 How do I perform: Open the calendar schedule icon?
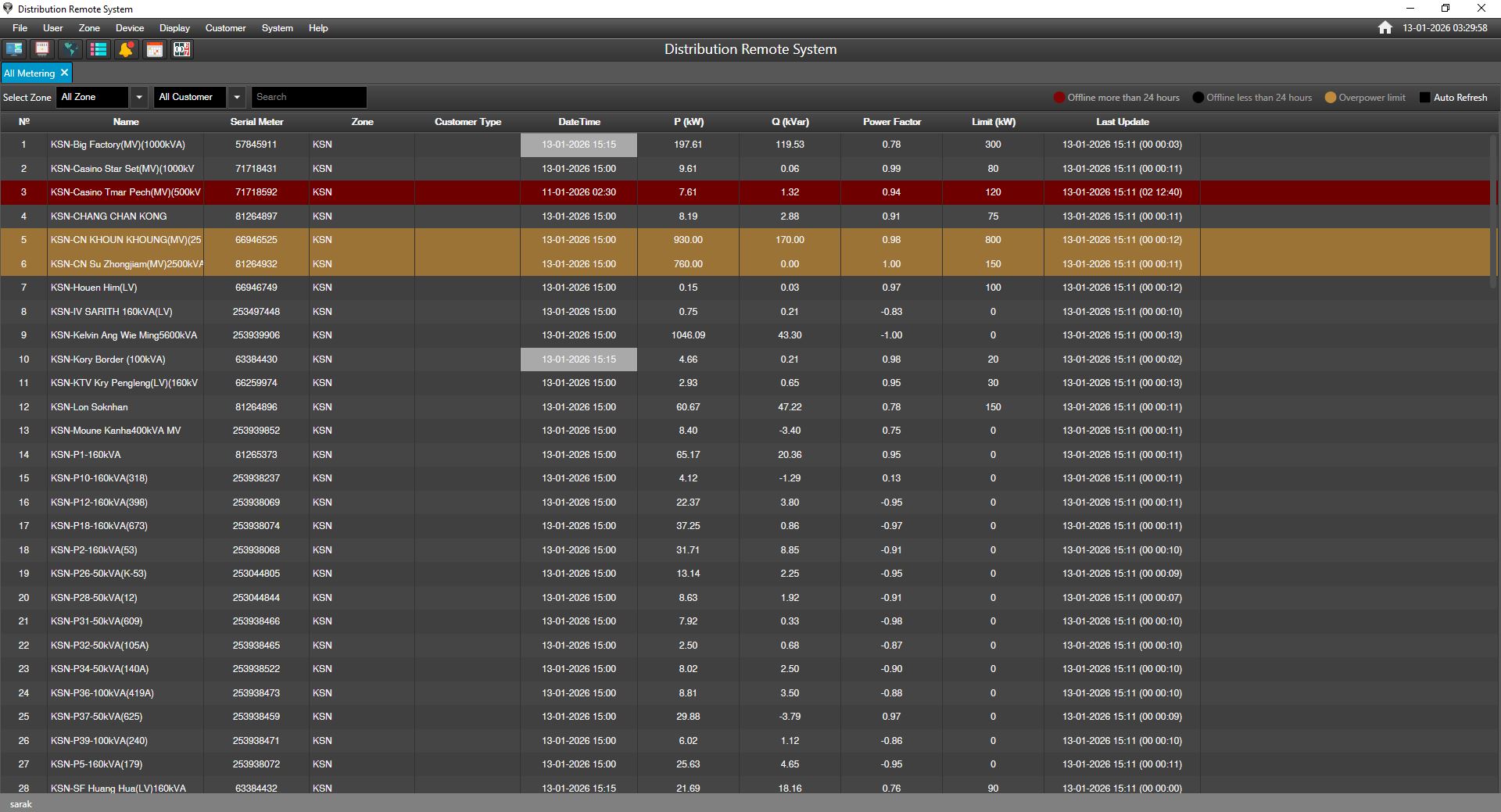pos(155,49)
